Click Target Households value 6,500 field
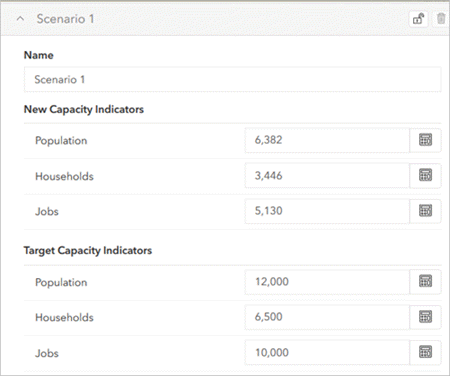Viewport: 450px width, 376px height. point(327,317)
